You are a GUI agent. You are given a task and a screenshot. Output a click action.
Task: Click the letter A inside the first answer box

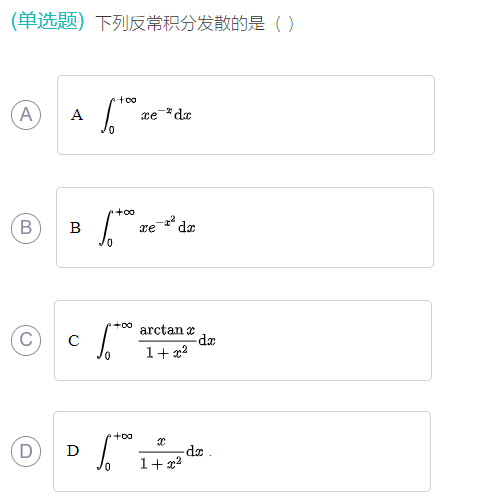[77, 115]
